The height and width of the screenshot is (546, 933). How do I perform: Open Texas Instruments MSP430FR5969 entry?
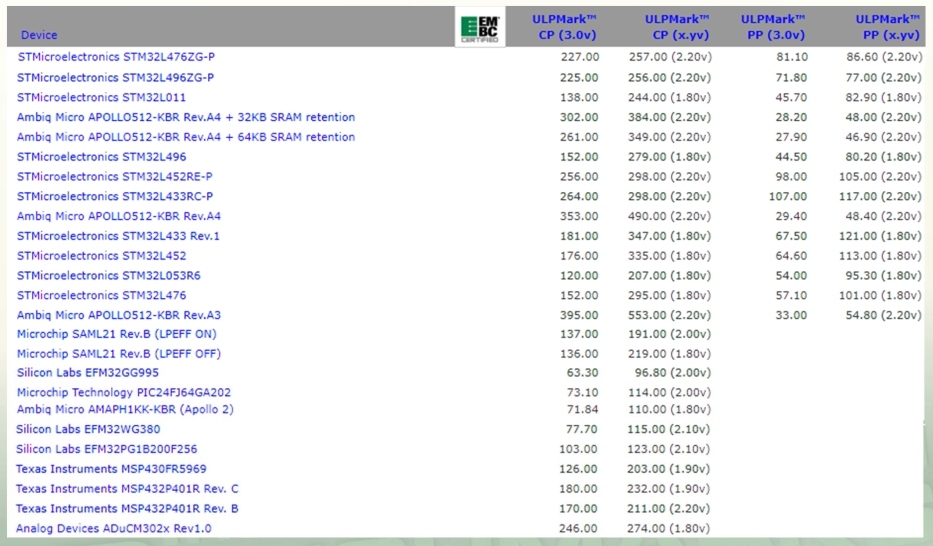click(112, 468)
